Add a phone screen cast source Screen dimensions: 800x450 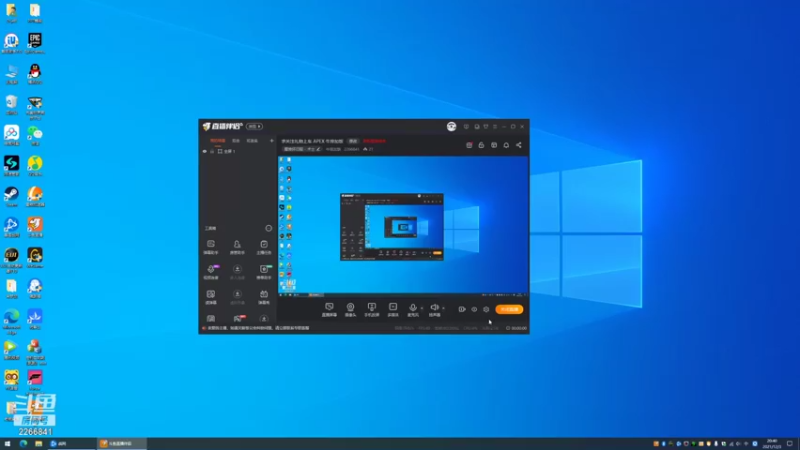(x=371, y=309)
